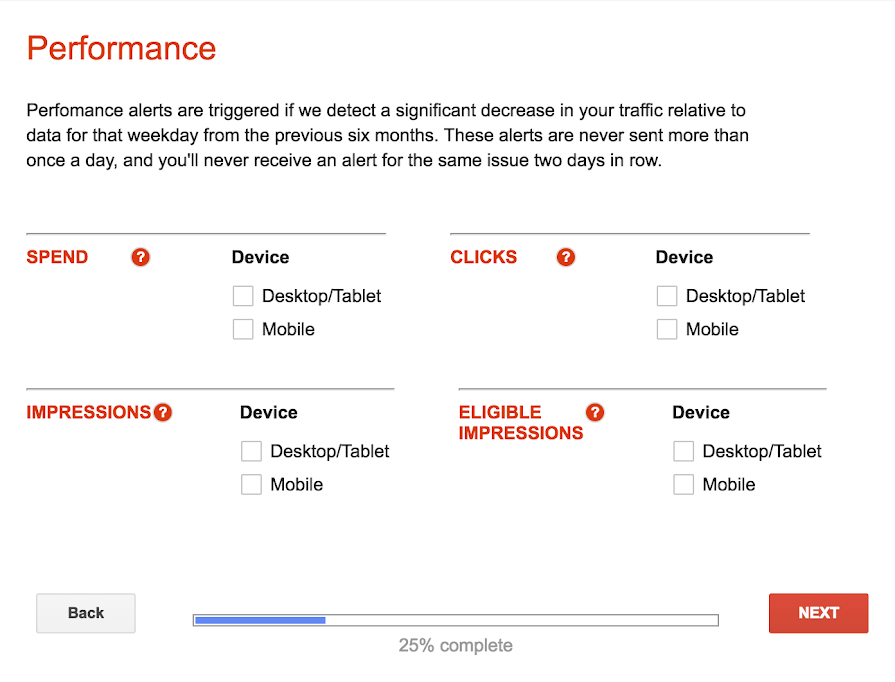Select Desktop/Tablet under IMPRESSIONS
The image size is (895, 682).
pos(251,451)
